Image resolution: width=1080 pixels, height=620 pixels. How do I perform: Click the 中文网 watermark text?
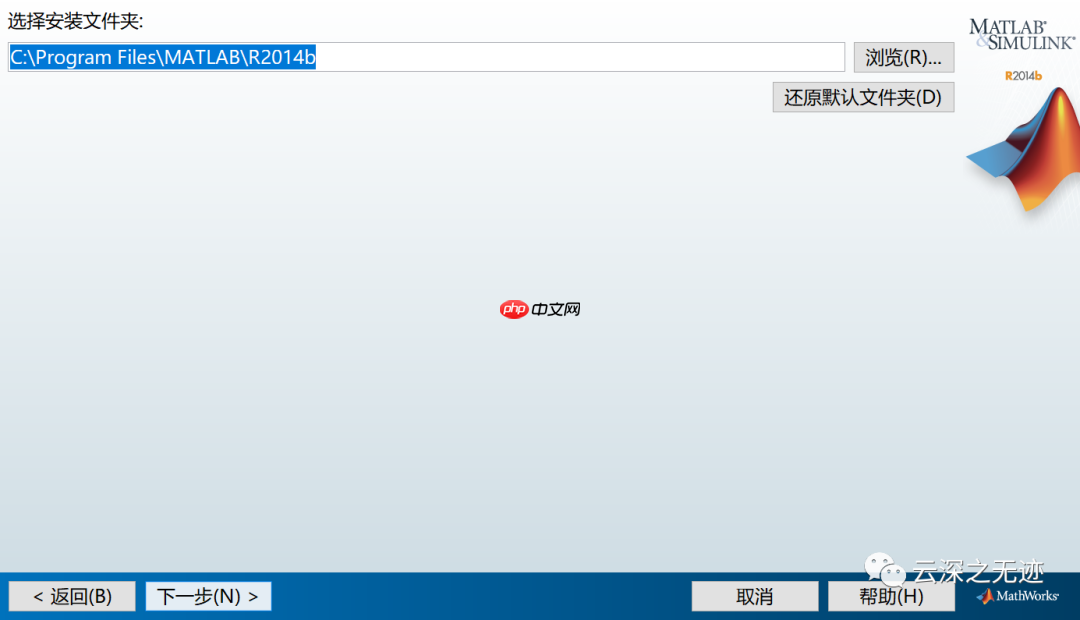pyautogui.click(x=556, y=309)
